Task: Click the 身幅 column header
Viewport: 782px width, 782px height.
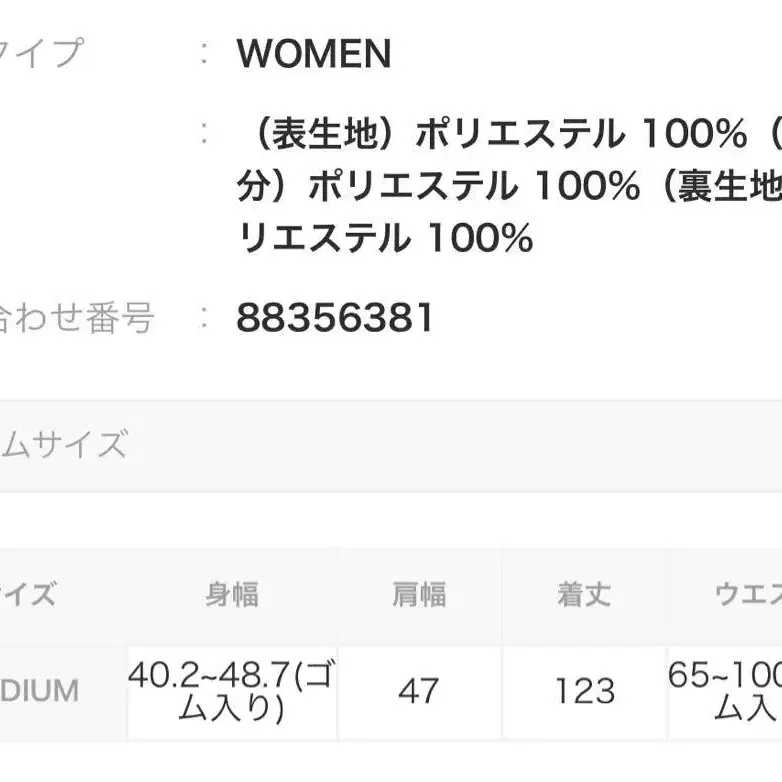Action: coord(232,595)
